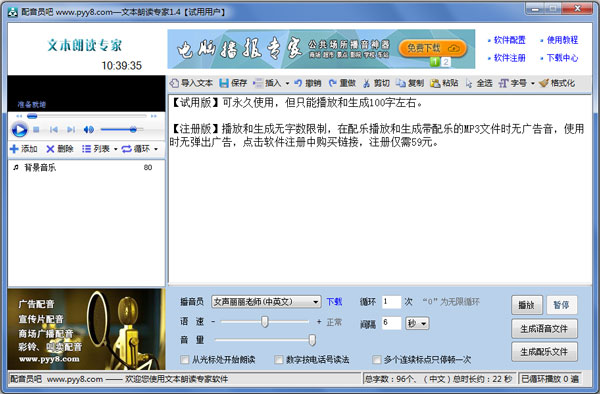Select the 背景音乐 track in the playlist
Screen dimensions: 600x394
86,168
